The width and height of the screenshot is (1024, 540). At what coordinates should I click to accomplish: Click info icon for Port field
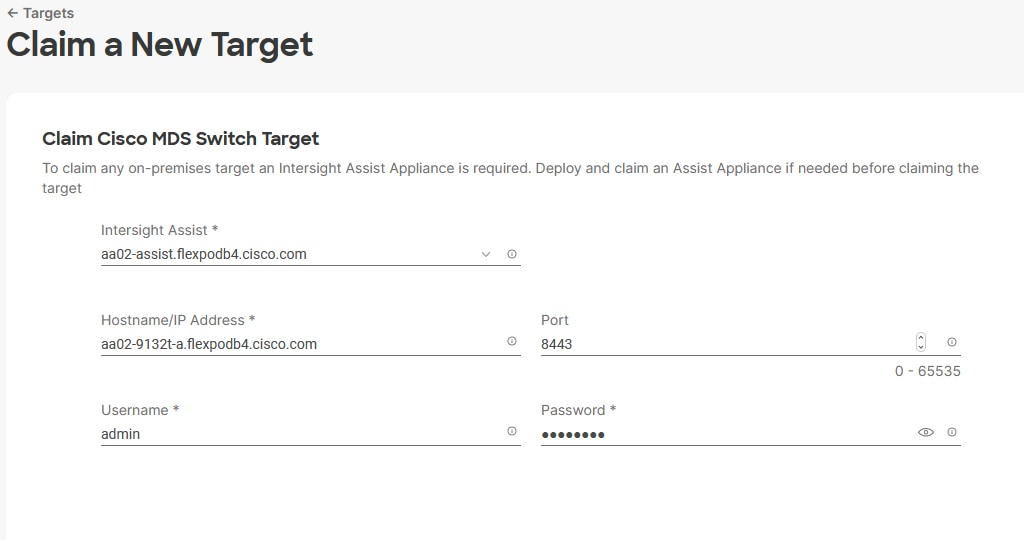(x=952, y=342)
